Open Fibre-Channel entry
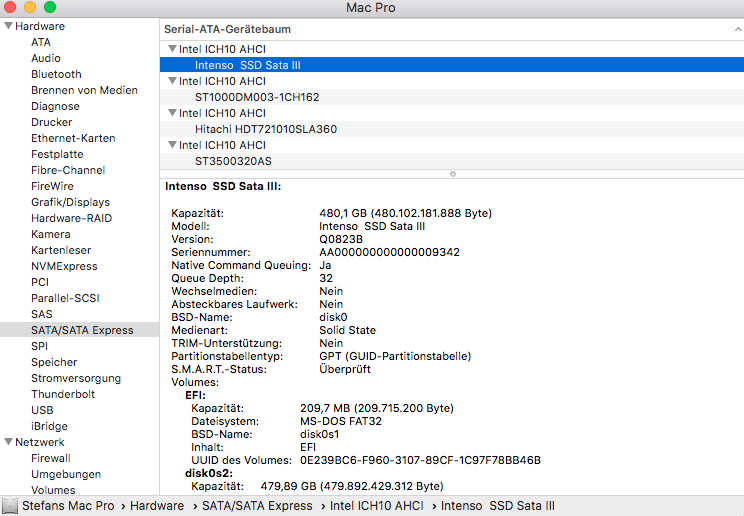Screen dimensions: 744x516 pos(68,170)
